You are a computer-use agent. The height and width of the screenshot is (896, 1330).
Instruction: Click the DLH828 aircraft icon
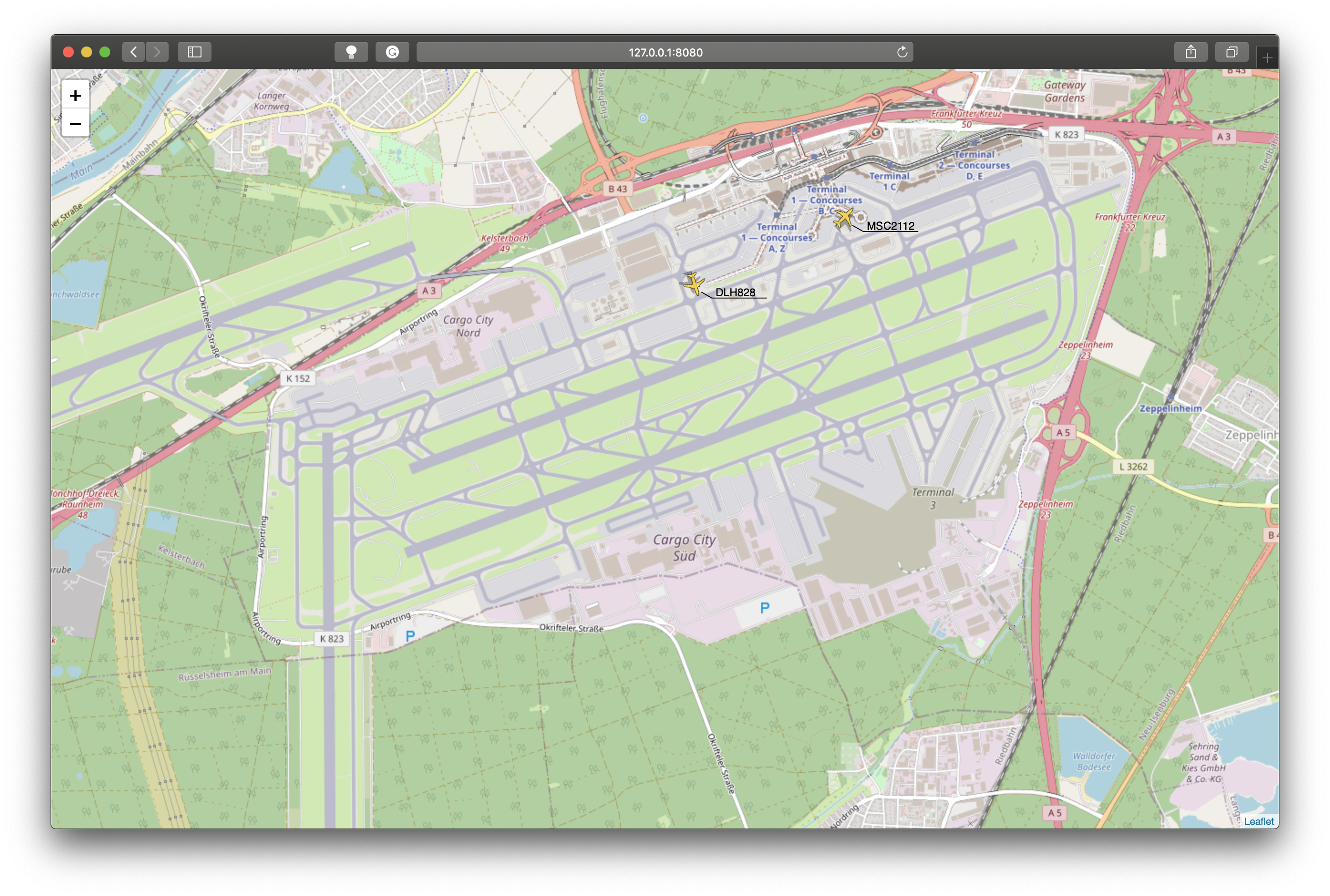[694, 284]
